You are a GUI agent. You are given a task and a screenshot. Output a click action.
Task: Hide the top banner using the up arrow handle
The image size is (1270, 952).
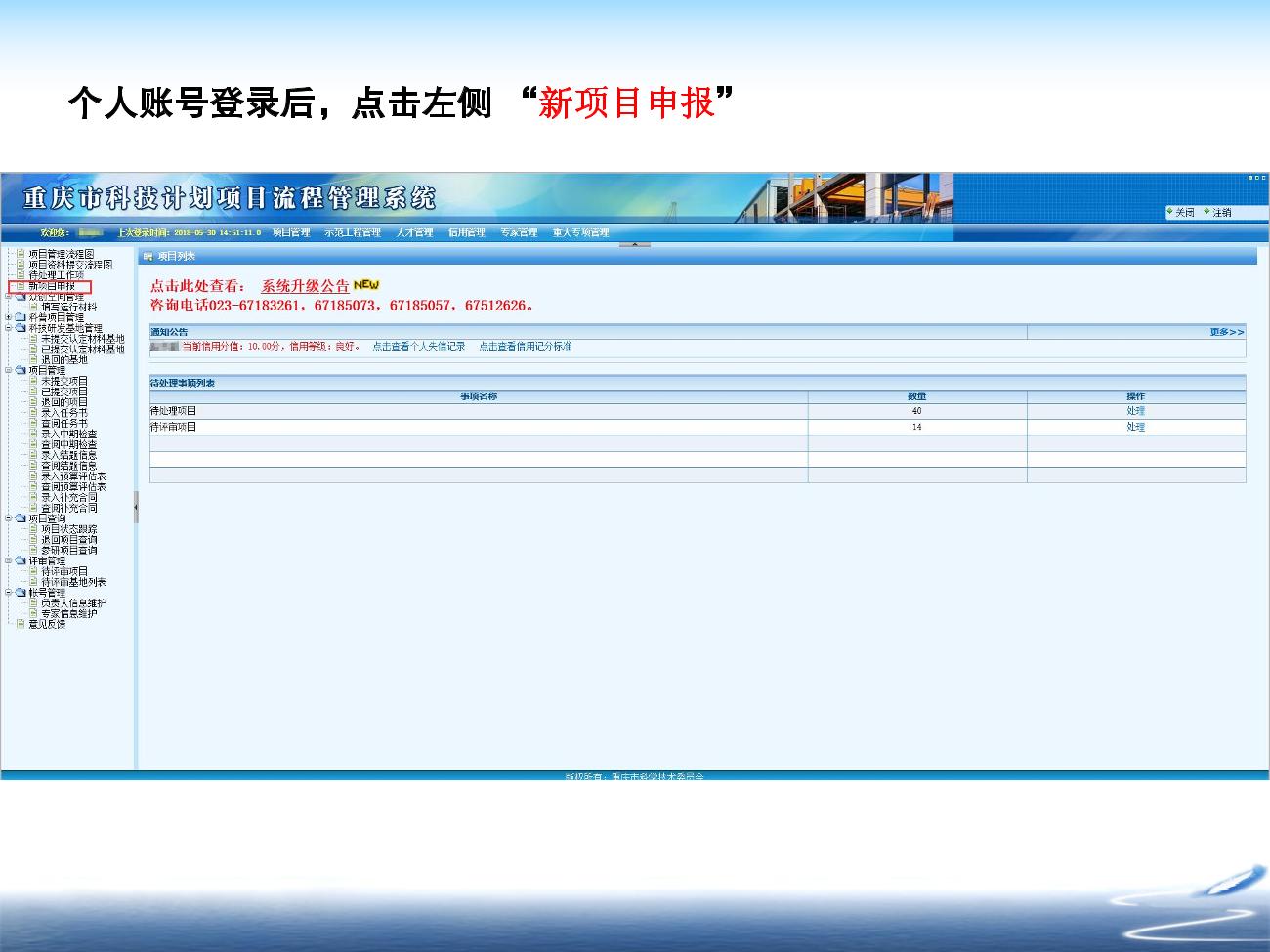click(x=634, y=244)
